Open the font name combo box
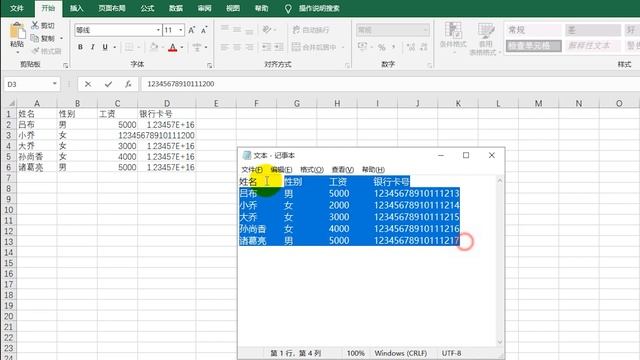Viewport: 640px width, 360px height. click(118, 30)
